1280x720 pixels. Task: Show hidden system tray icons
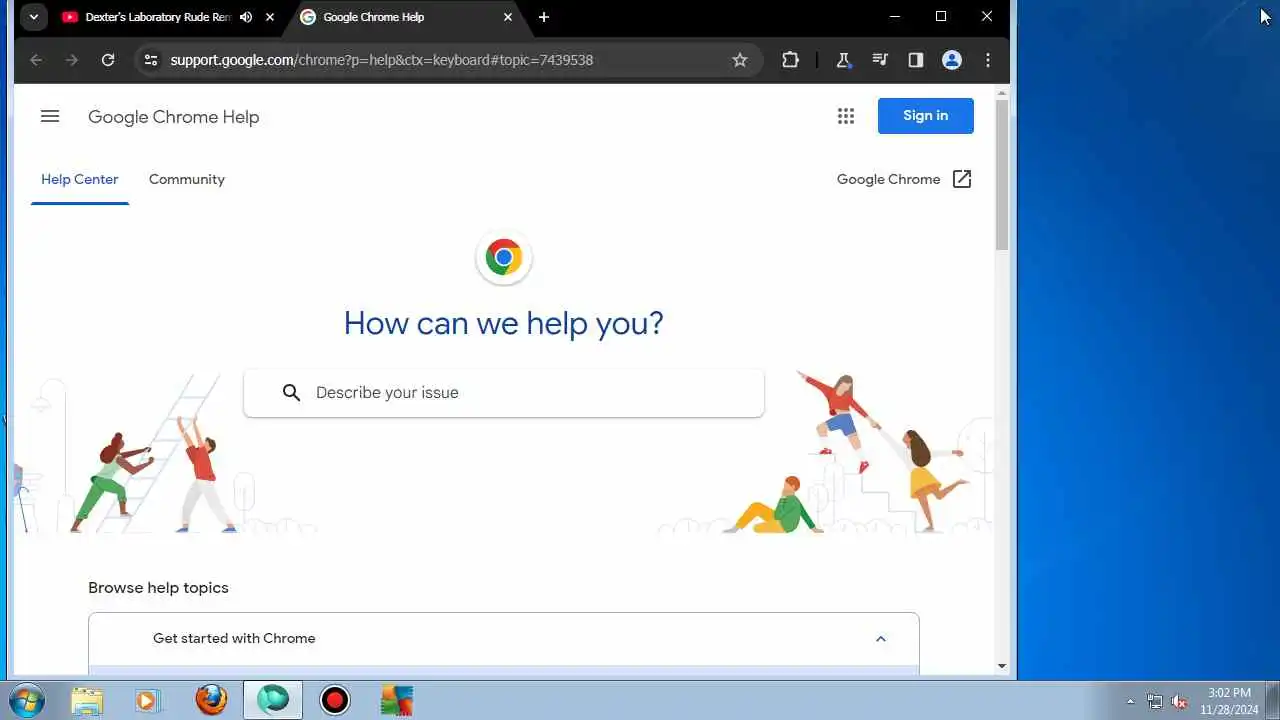(x=1130, y=701)
